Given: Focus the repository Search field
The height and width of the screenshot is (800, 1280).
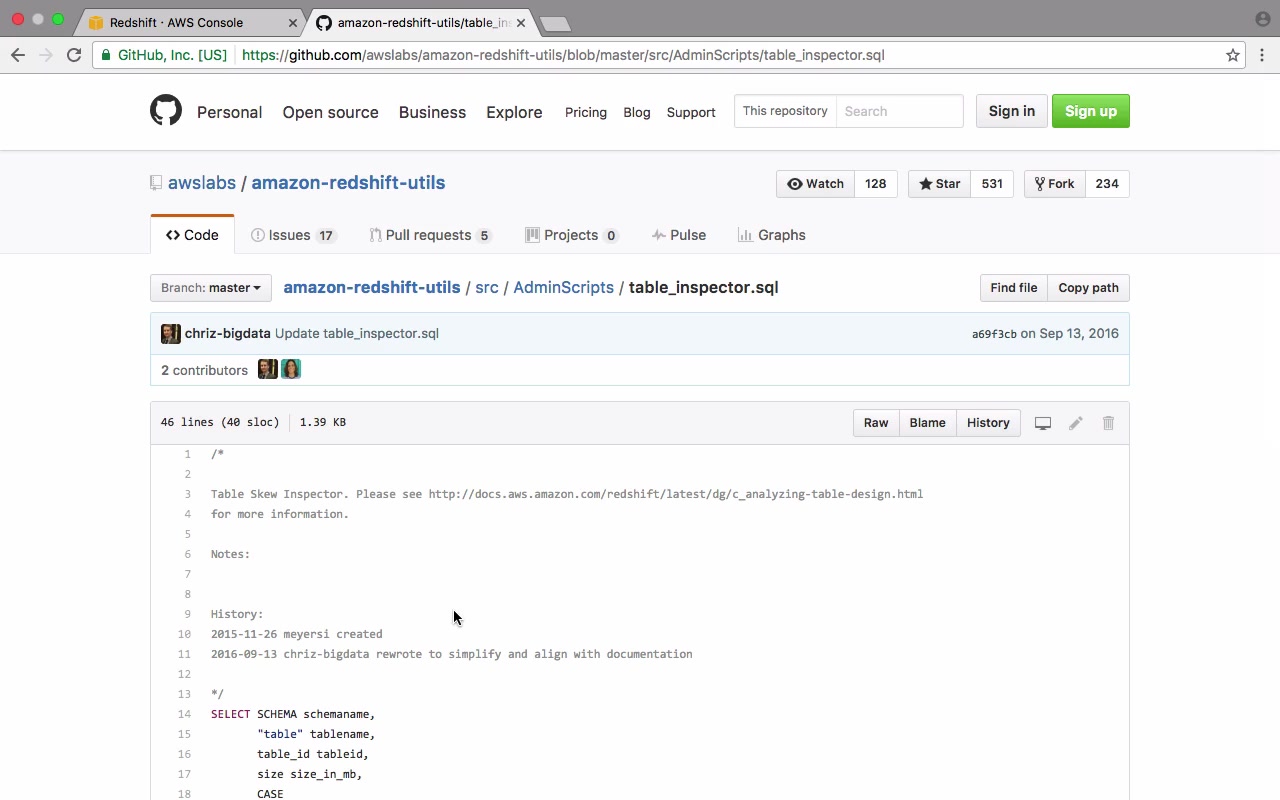Looking at the screenshot, I should point(899,111).
